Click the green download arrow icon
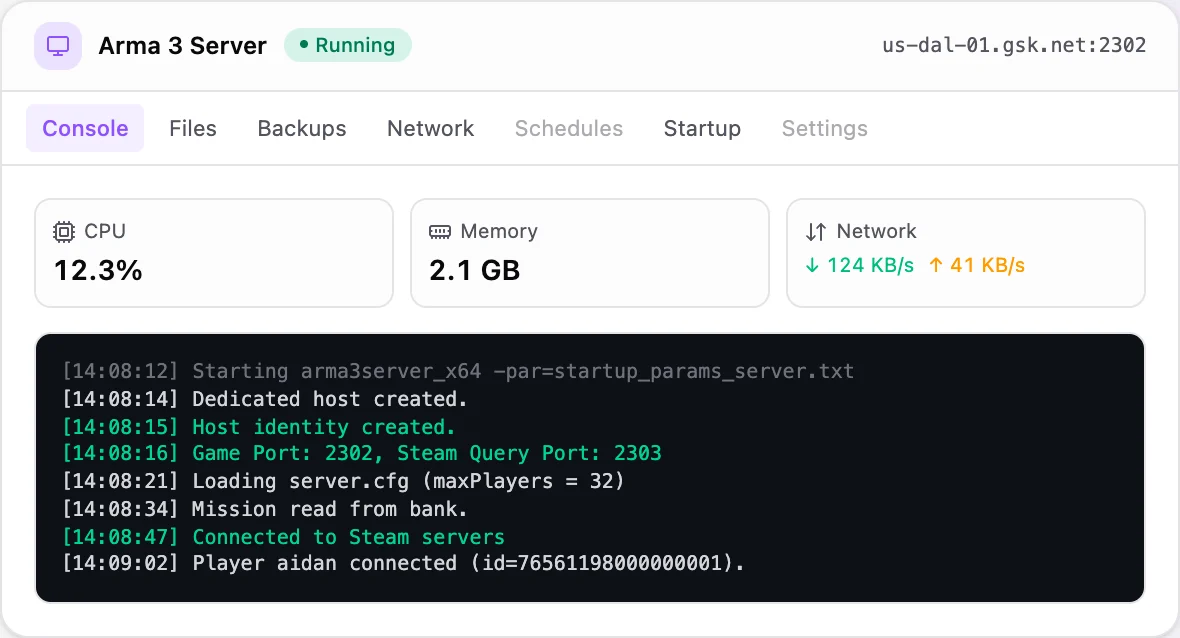The width and height of the screenshot is (1180, 638). (x=812, y=265)
